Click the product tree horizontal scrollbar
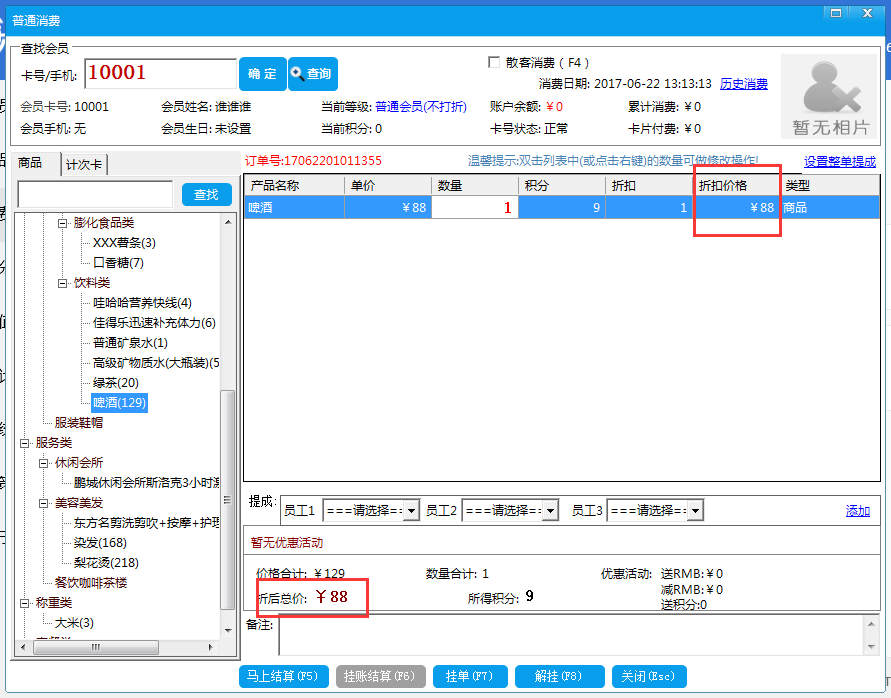The width and height of the screenshot is (891, 698). 95,649
